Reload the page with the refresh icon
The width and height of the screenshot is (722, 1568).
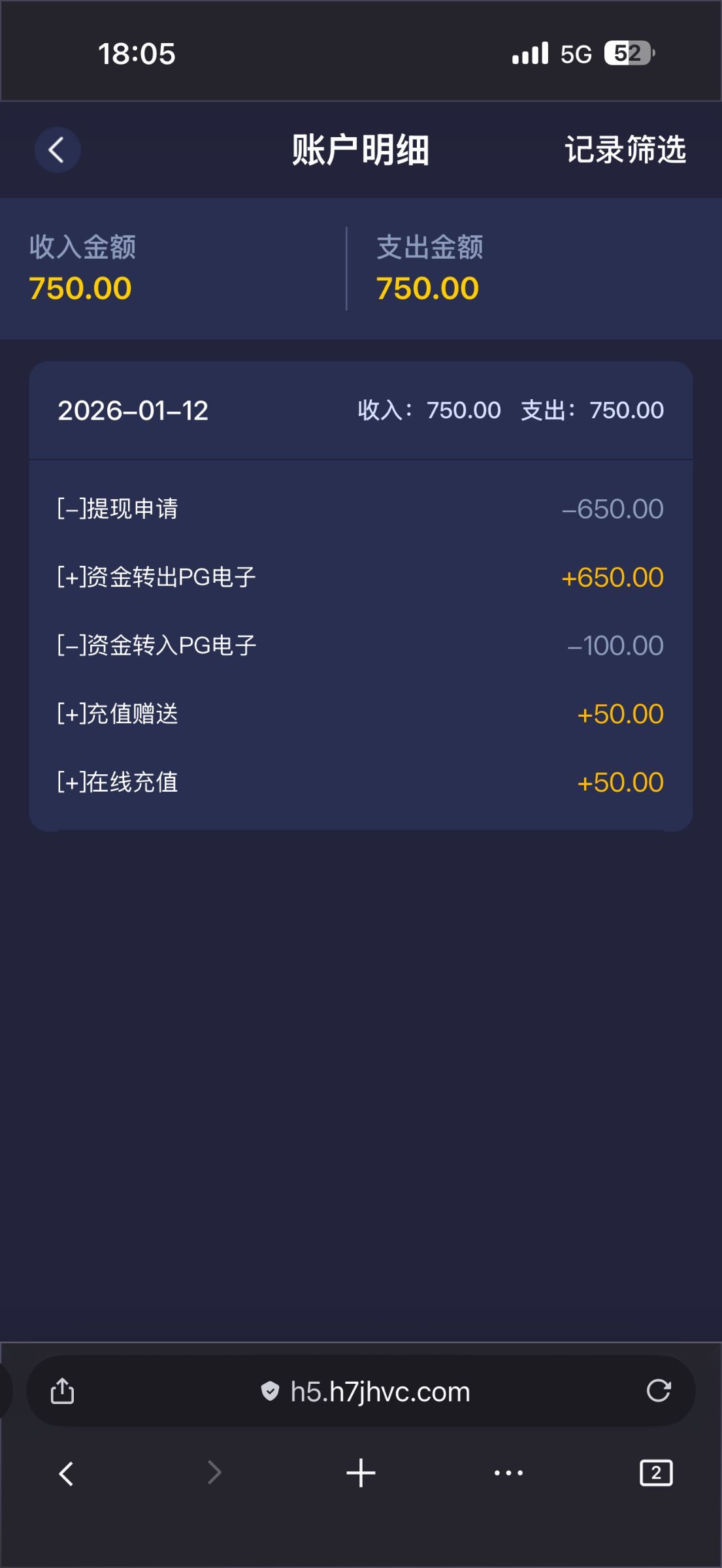pyautogui.click(x=659, y=1391)
